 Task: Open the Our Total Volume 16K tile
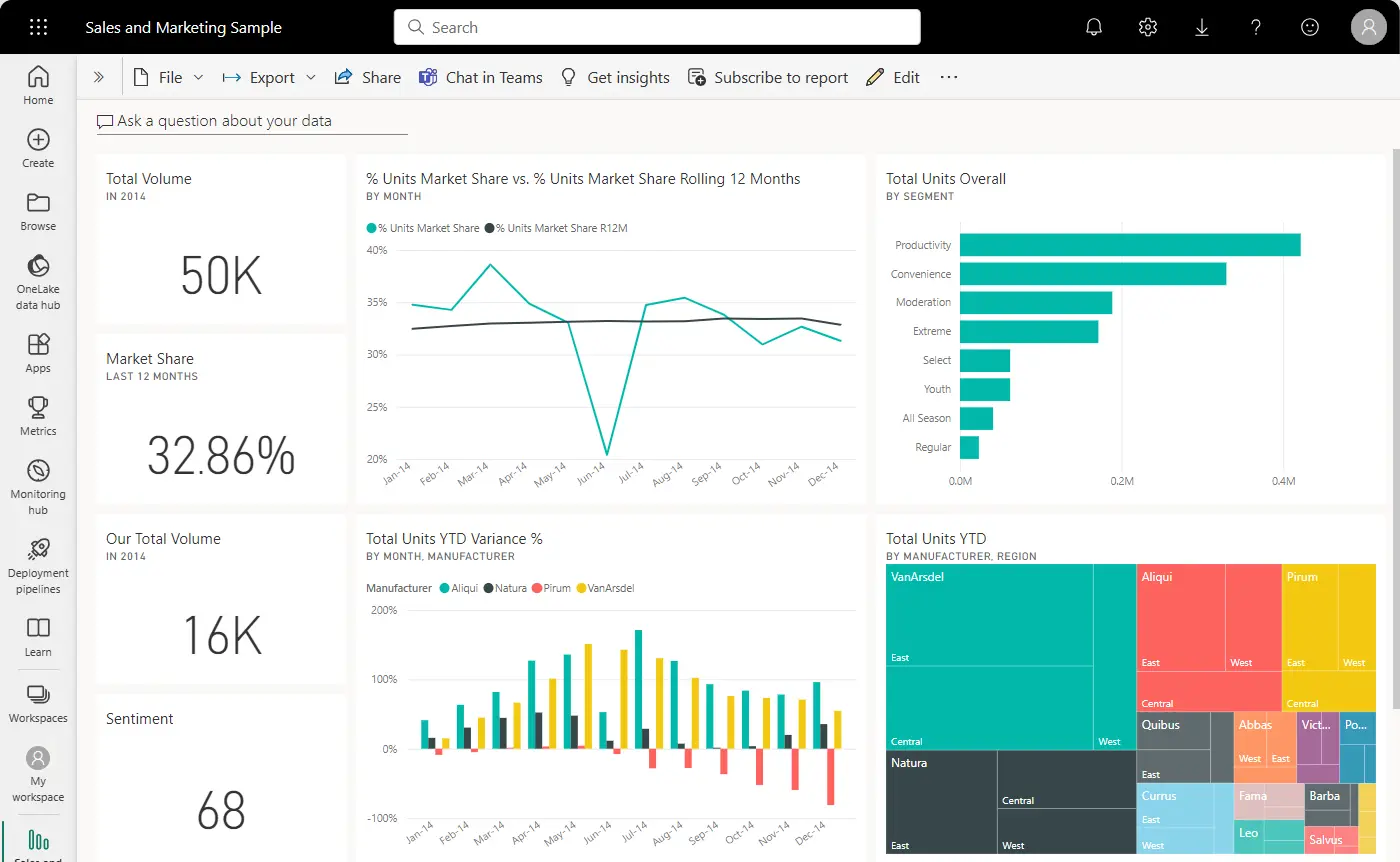(221, 599)
